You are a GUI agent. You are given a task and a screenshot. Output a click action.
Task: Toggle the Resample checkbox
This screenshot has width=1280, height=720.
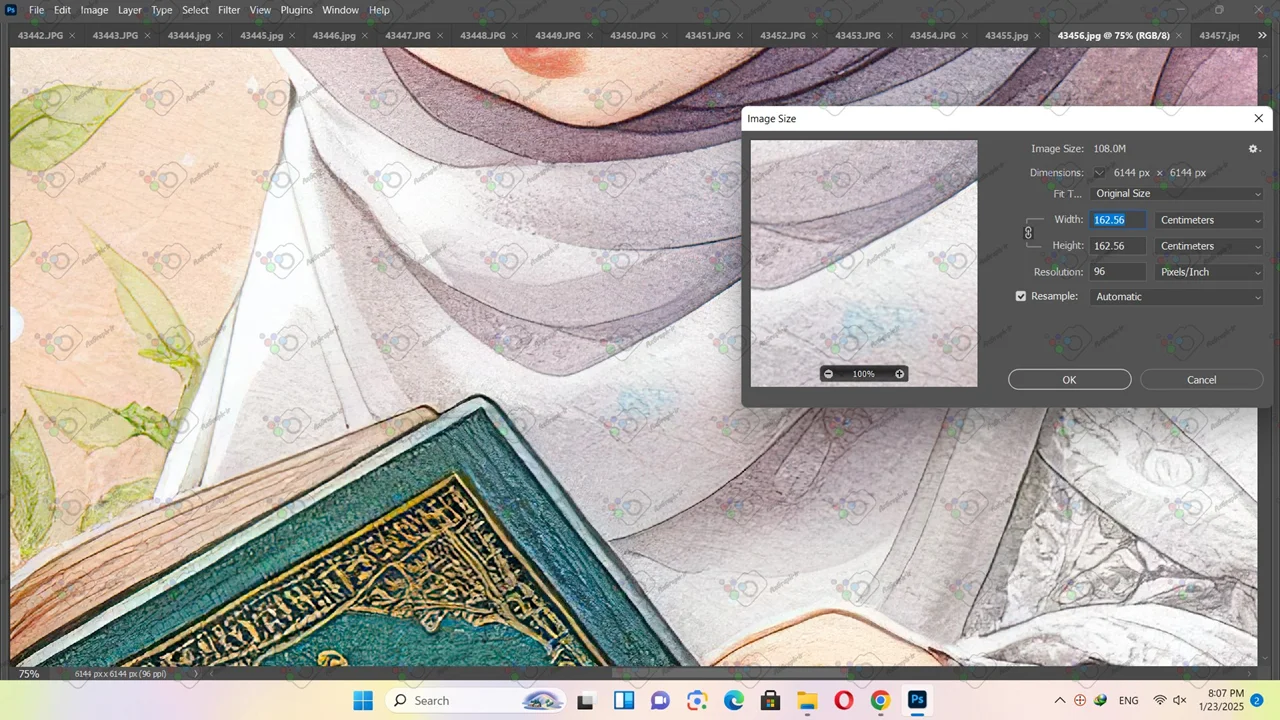point(1021,297)
